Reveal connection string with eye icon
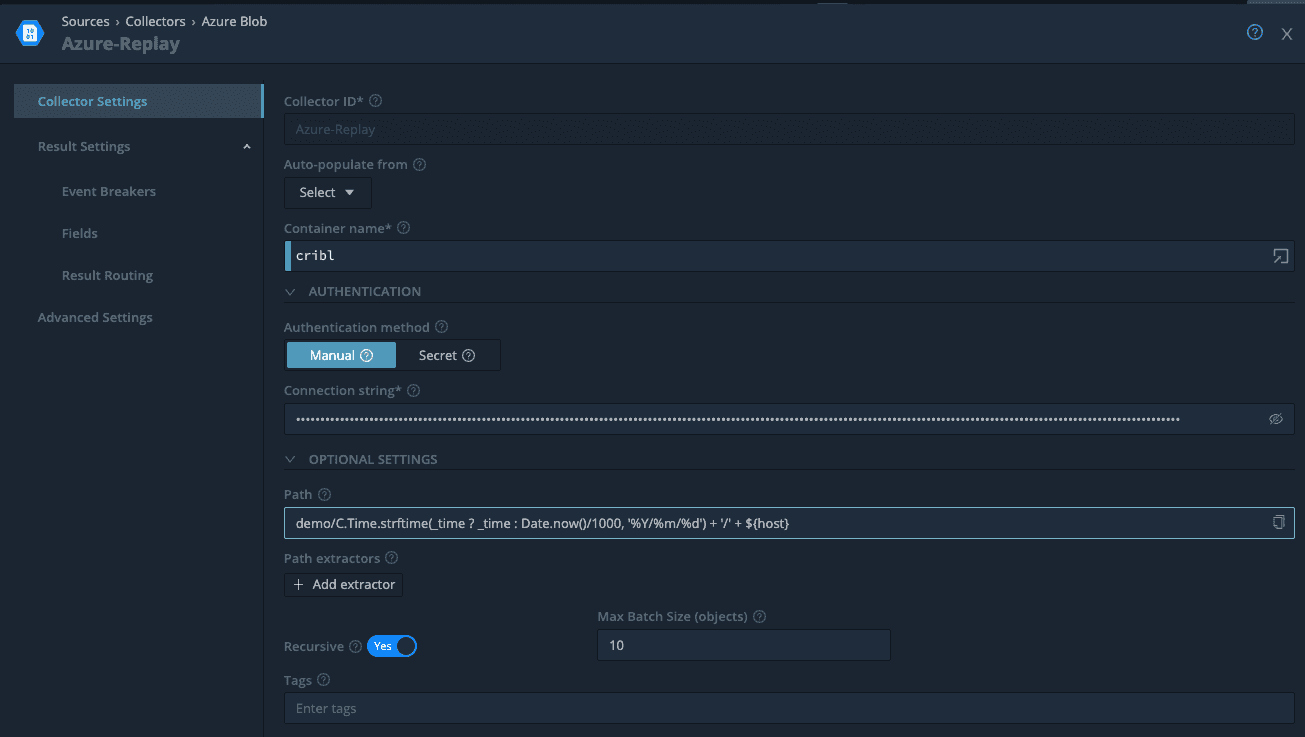 point(1275,419)
